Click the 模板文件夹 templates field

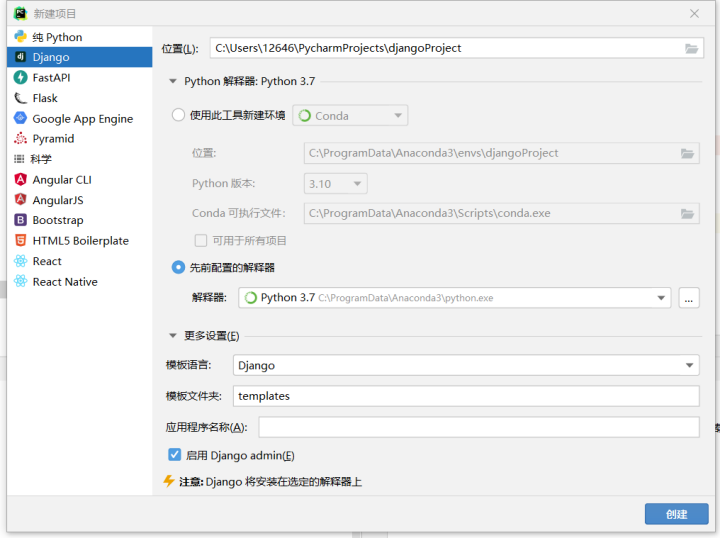466,396
